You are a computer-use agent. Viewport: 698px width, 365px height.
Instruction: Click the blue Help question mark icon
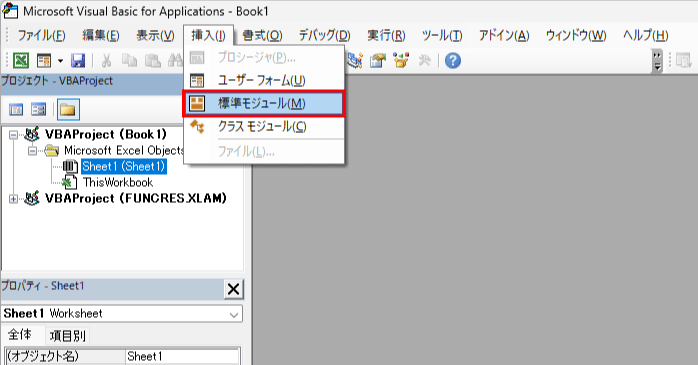coord(453,60)
